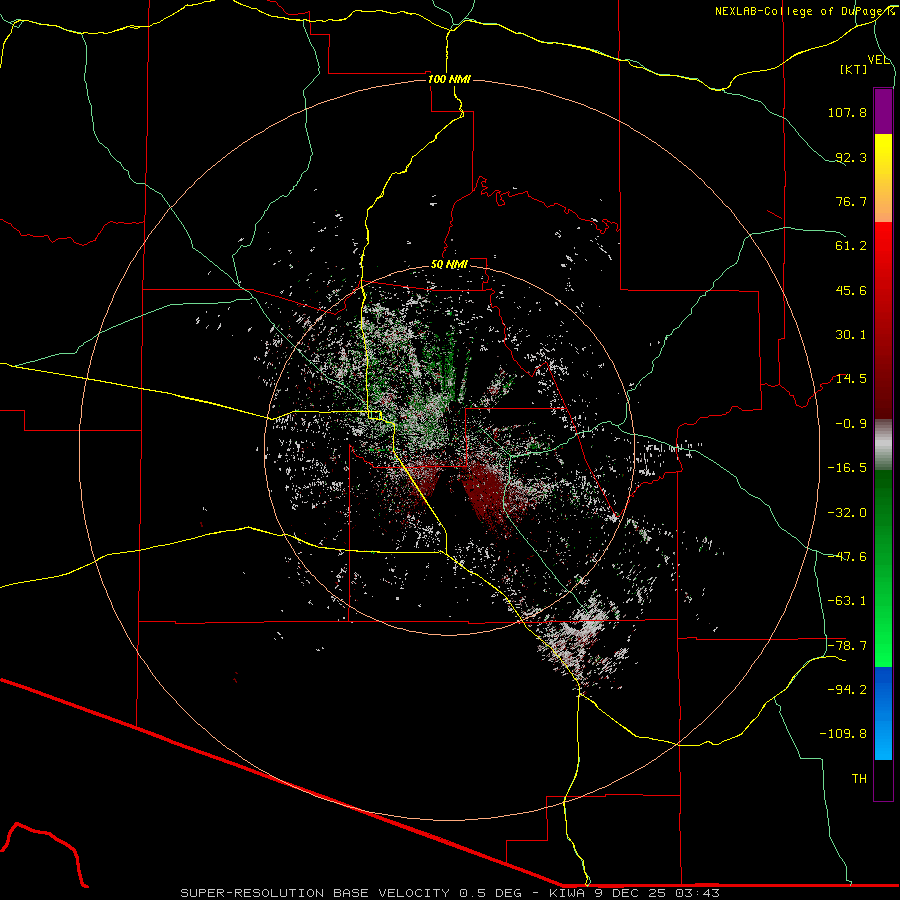The image size is (900, 900).
Task: Click the blue segment of the velocity color bar
Action: coord(883,713)
